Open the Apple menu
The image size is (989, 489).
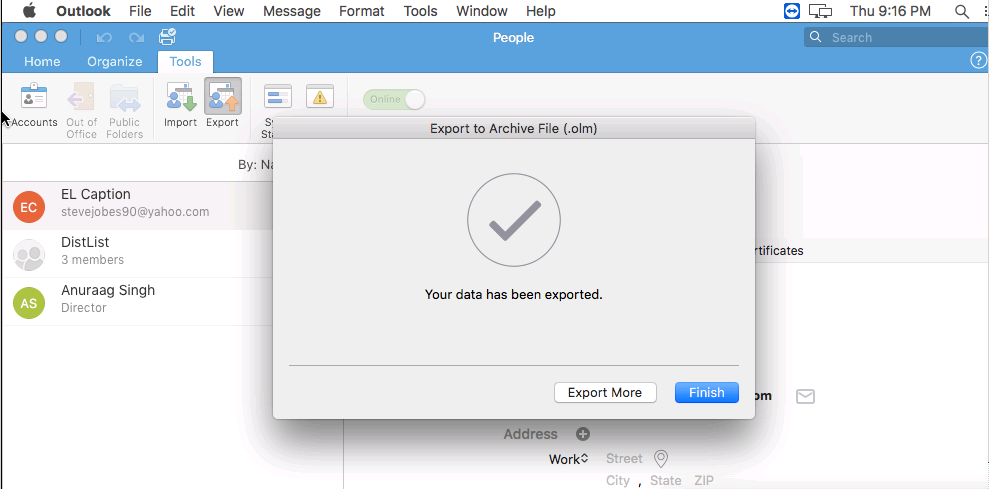pos(29,11)
